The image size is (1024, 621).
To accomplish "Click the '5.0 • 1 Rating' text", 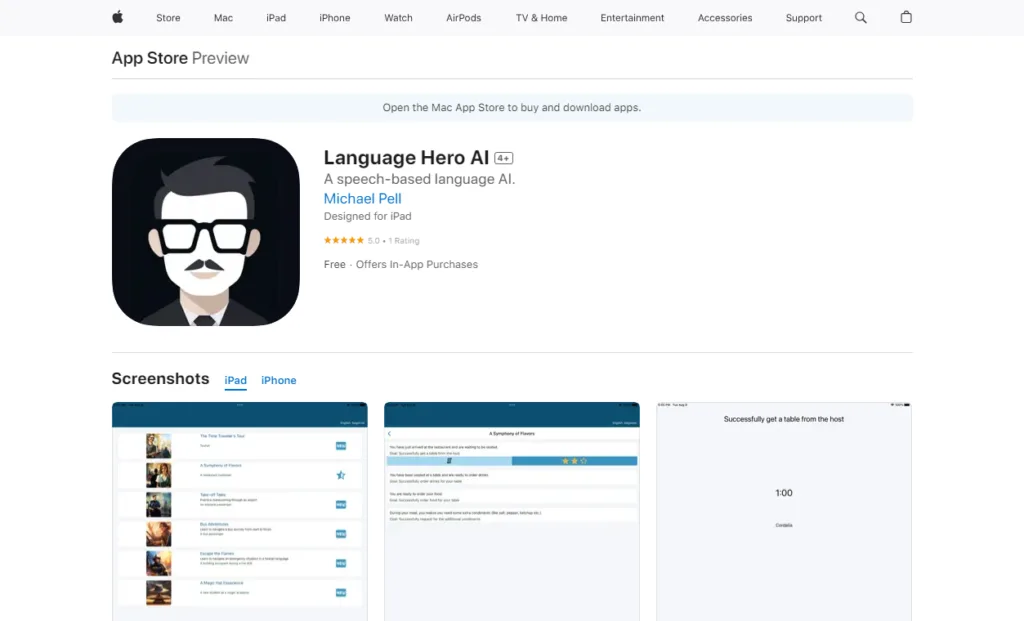I will 393,240.
